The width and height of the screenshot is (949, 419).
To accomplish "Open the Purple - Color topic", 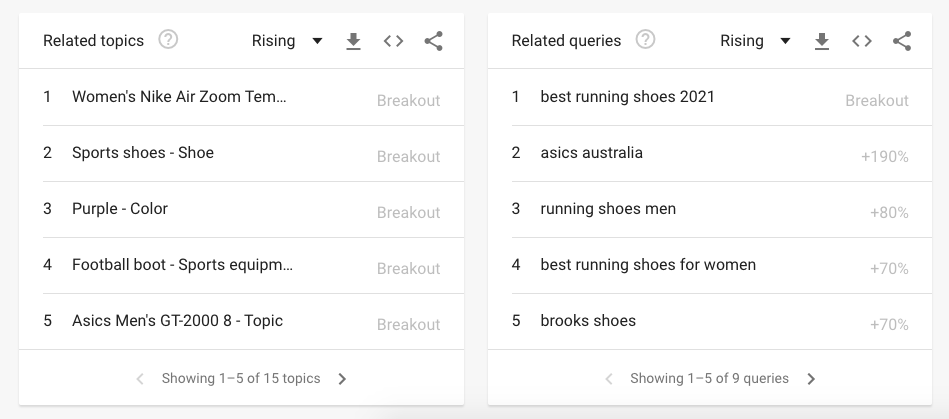I will click(120, 209).
